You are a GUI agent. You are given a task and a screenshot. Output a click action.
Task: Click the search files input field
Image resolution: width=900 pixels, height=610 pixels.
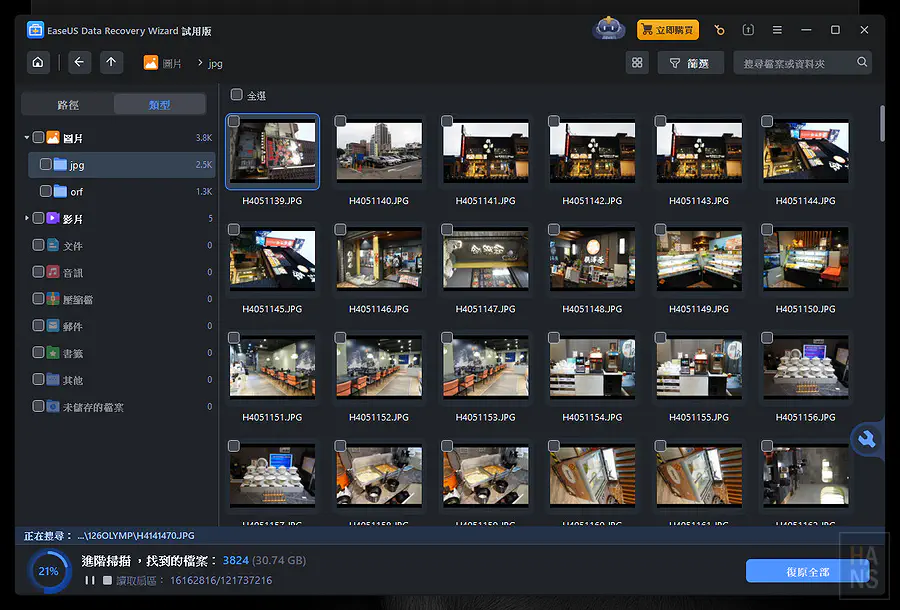coord(797,63)
